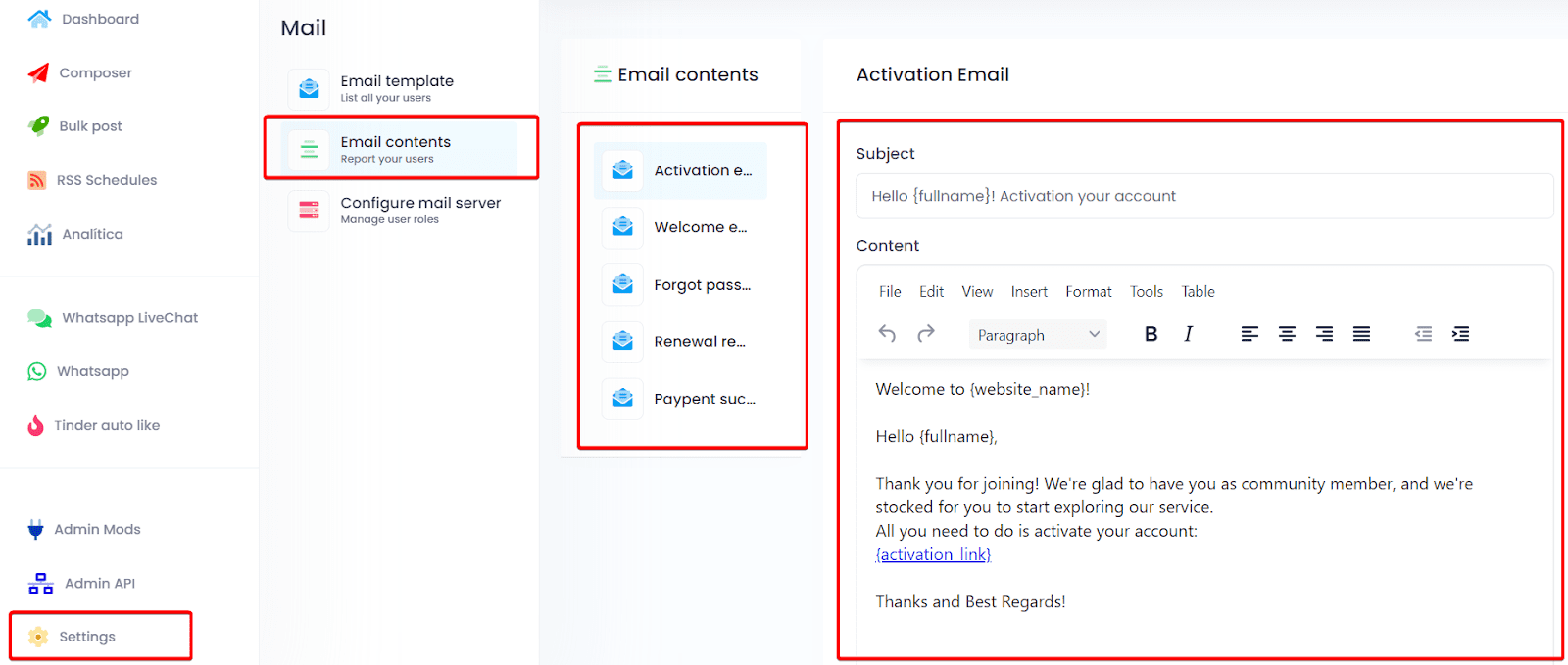Increase indent of paragraph
1568x665 pixels.
(x=1460, y=334)
